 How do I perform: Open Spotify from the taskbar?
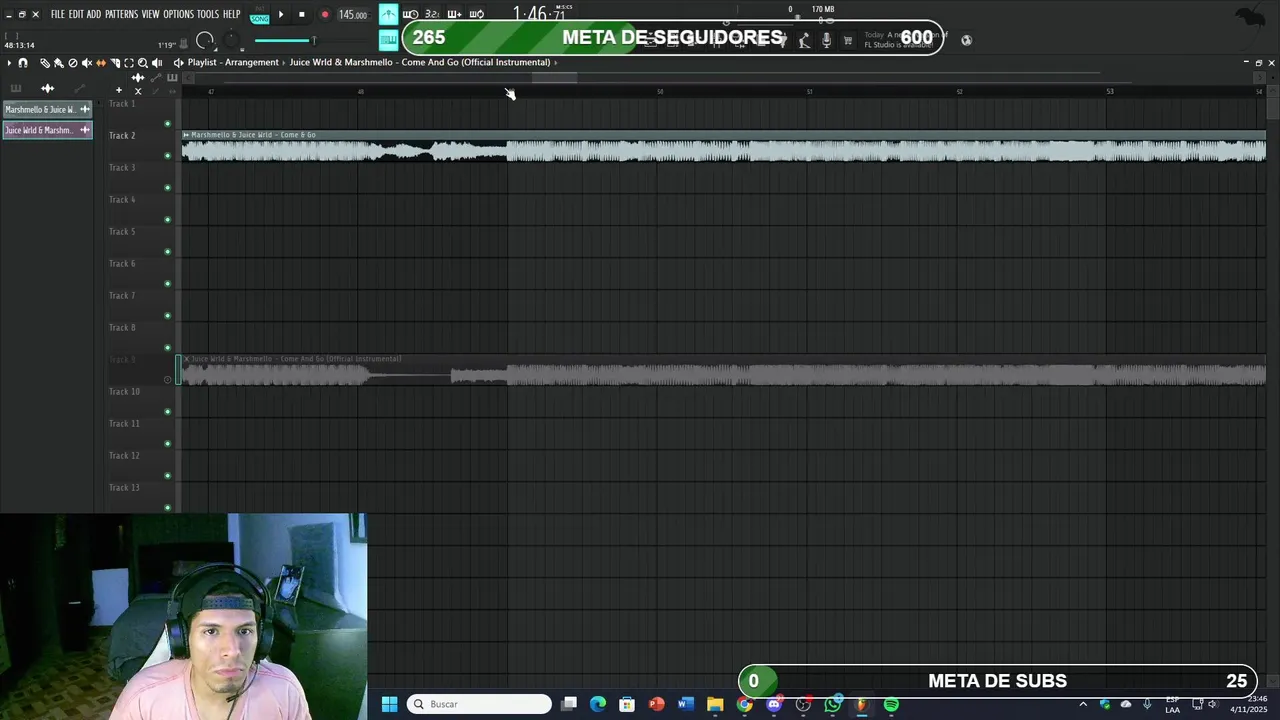point(891,704)
